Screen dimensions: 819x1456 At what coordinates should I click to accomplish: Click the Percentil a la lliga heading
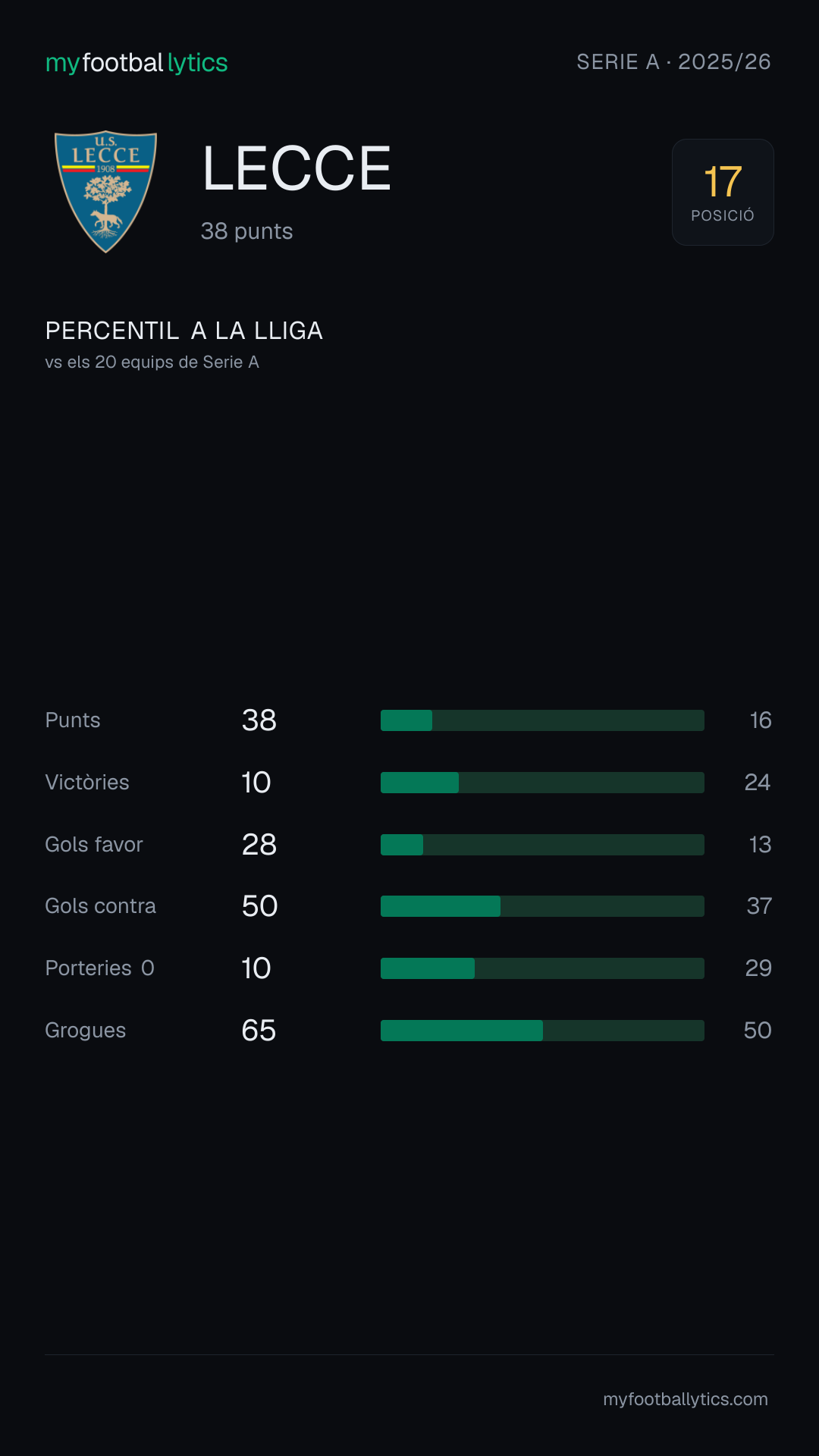click(184, 331)
